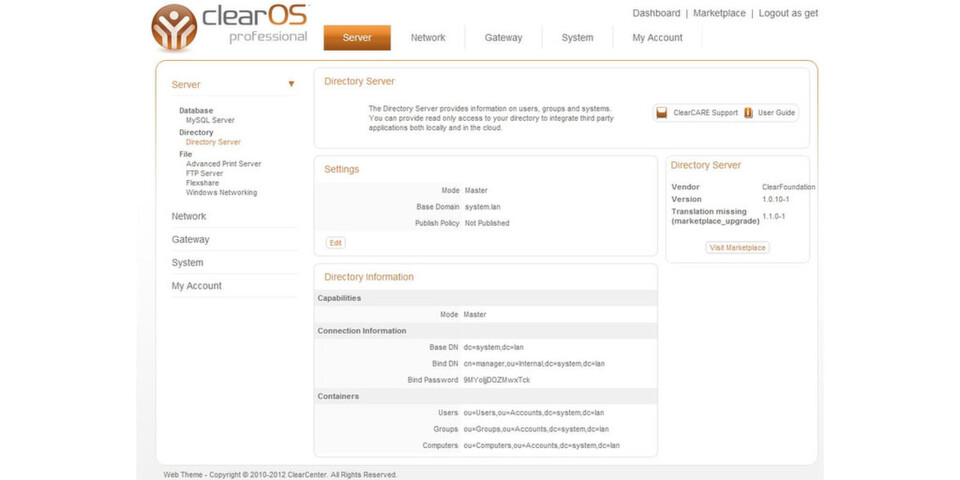Open the Marketplace header link
The height and width of the screenshot is (480, 960).
pyautogui.click(x=719, y=13)
